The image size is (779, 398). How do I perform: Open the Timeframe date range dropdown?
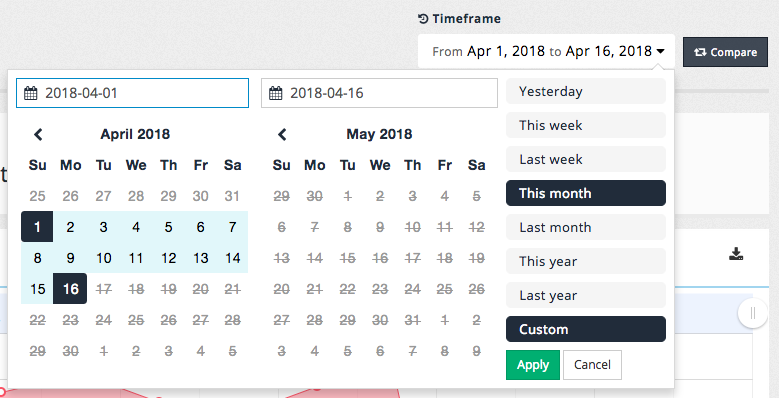pos(546,51)
